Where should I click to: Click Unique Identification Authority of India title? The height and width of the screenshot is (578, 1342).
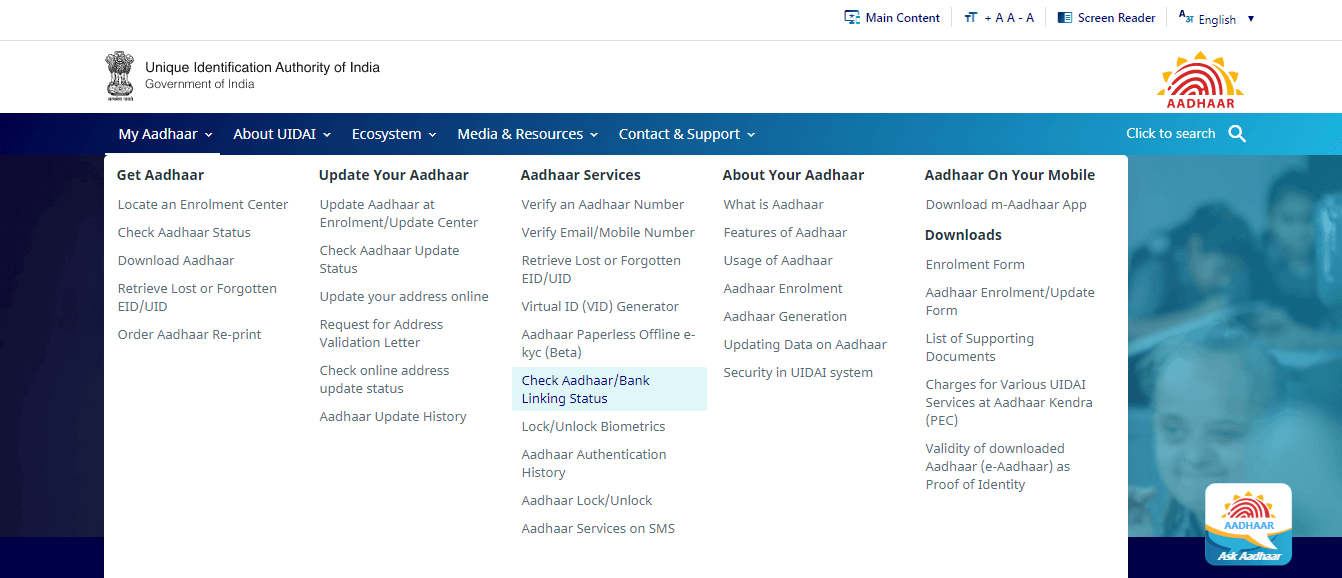(x=262, y=67)
